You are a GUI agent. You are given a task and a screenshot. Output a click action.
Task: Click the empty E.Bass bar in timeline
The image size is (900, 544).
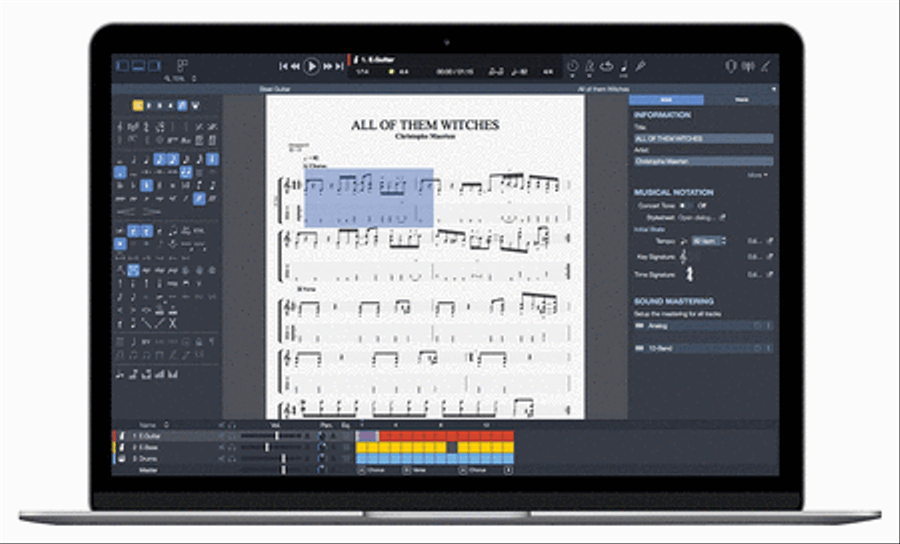coord(452,448)
